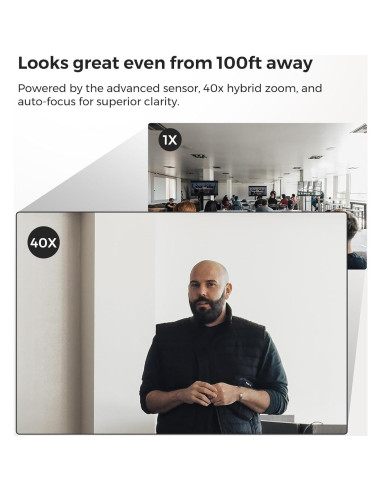Click the 1X zoom badge

pos(170,140)
